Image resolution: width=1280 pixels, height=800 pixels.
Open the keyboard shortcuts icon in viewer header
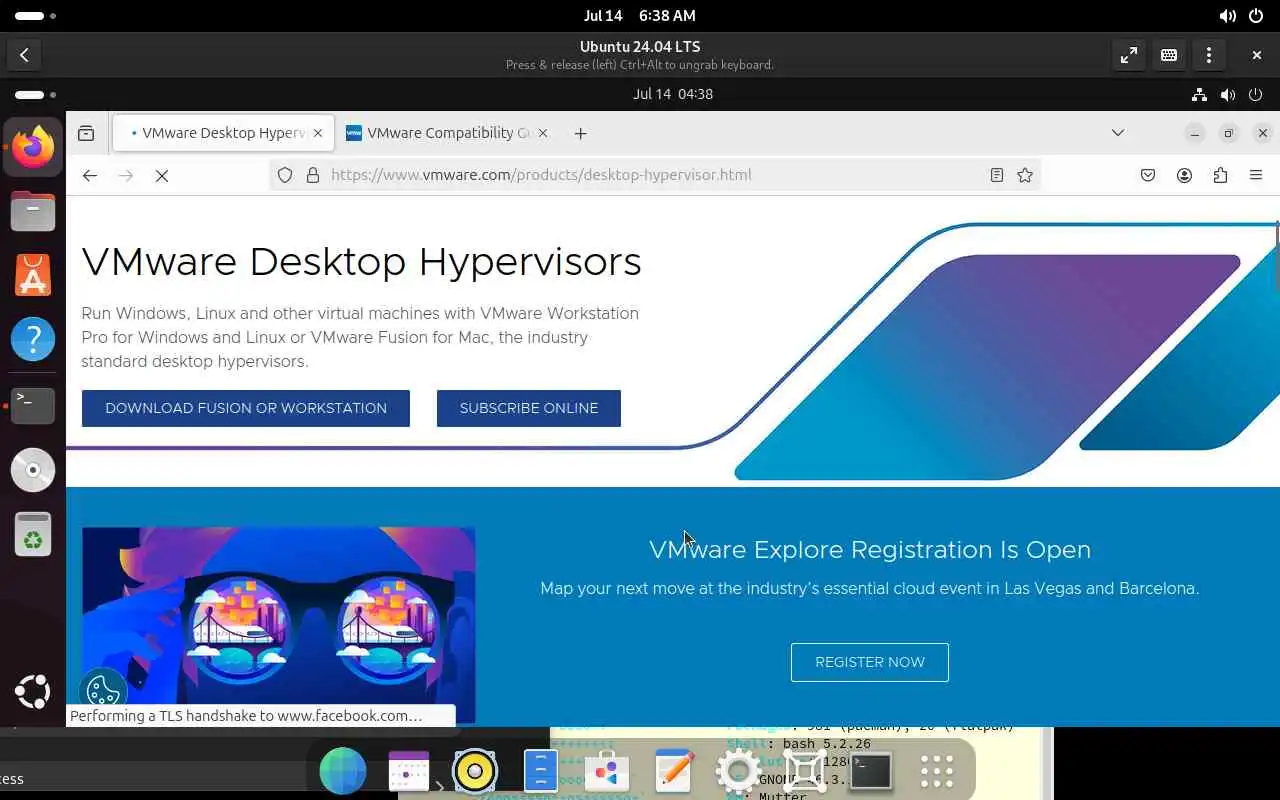pyautogui.click(x=1169, y=55)
